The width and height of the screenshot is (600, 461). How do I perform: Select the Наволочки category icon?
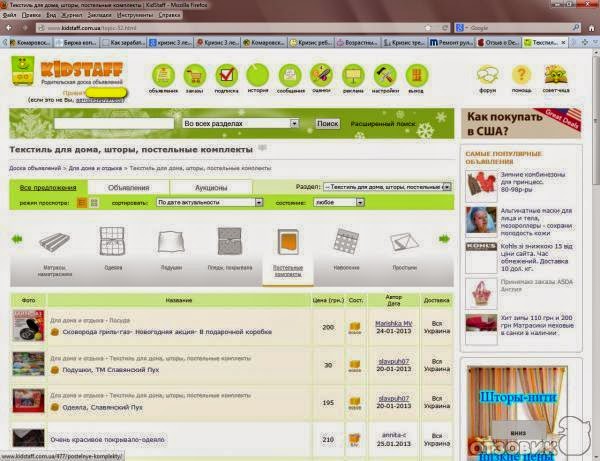[x=346, y=241]
